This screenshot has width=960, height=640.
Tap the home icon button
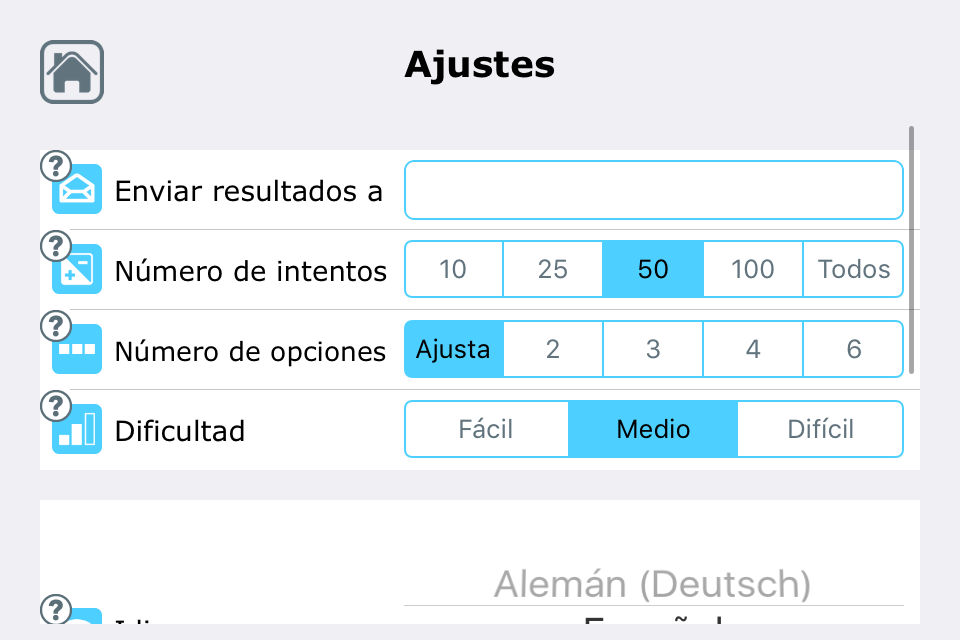(x=72, y=72)
